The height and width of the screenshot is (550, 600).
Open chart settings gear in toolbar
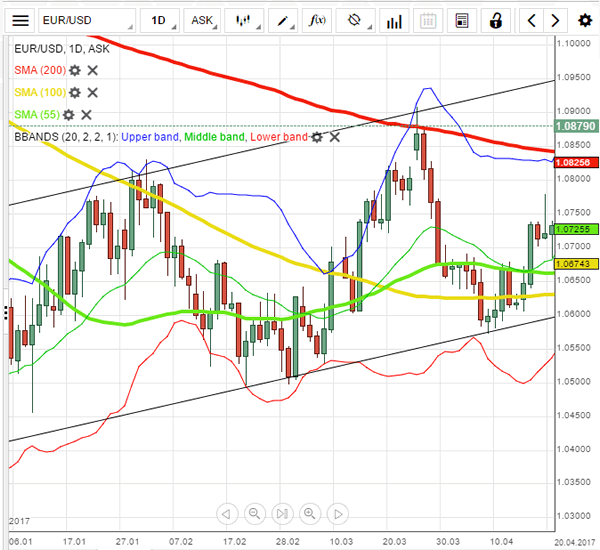pyautogui.click(x=585, y=20)
